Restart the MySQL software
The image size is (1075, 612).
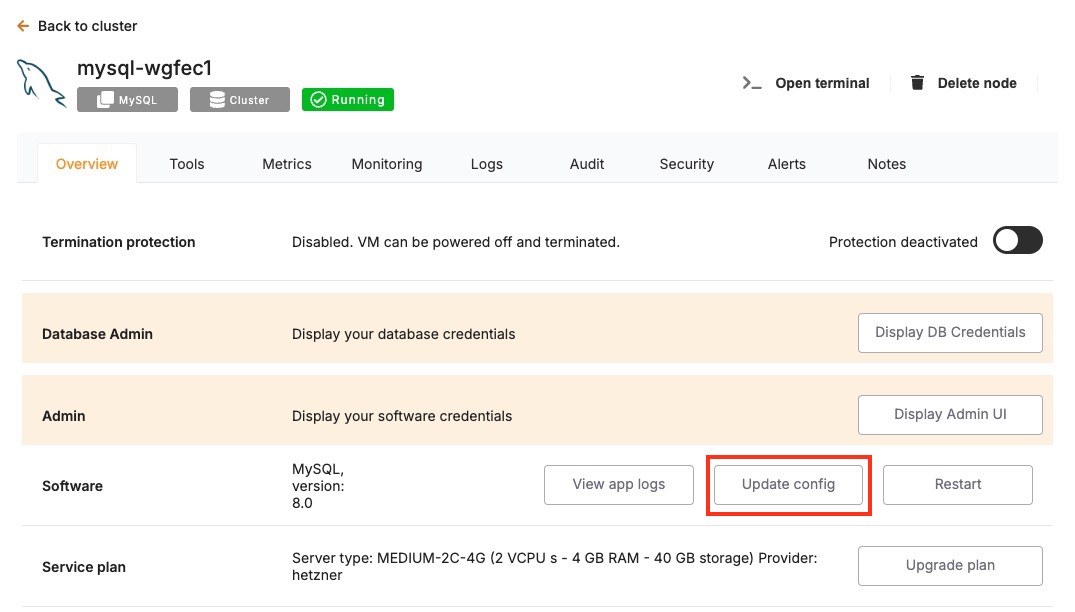[957, 485]
